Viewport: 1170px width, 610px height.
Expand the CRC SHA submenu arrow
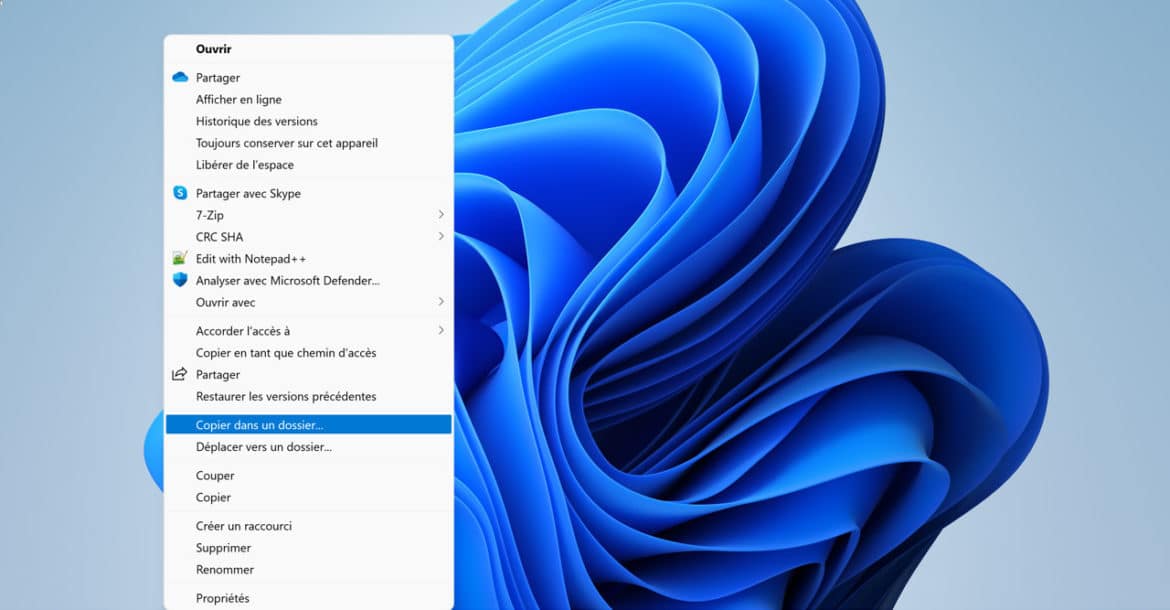pos(441,237)
